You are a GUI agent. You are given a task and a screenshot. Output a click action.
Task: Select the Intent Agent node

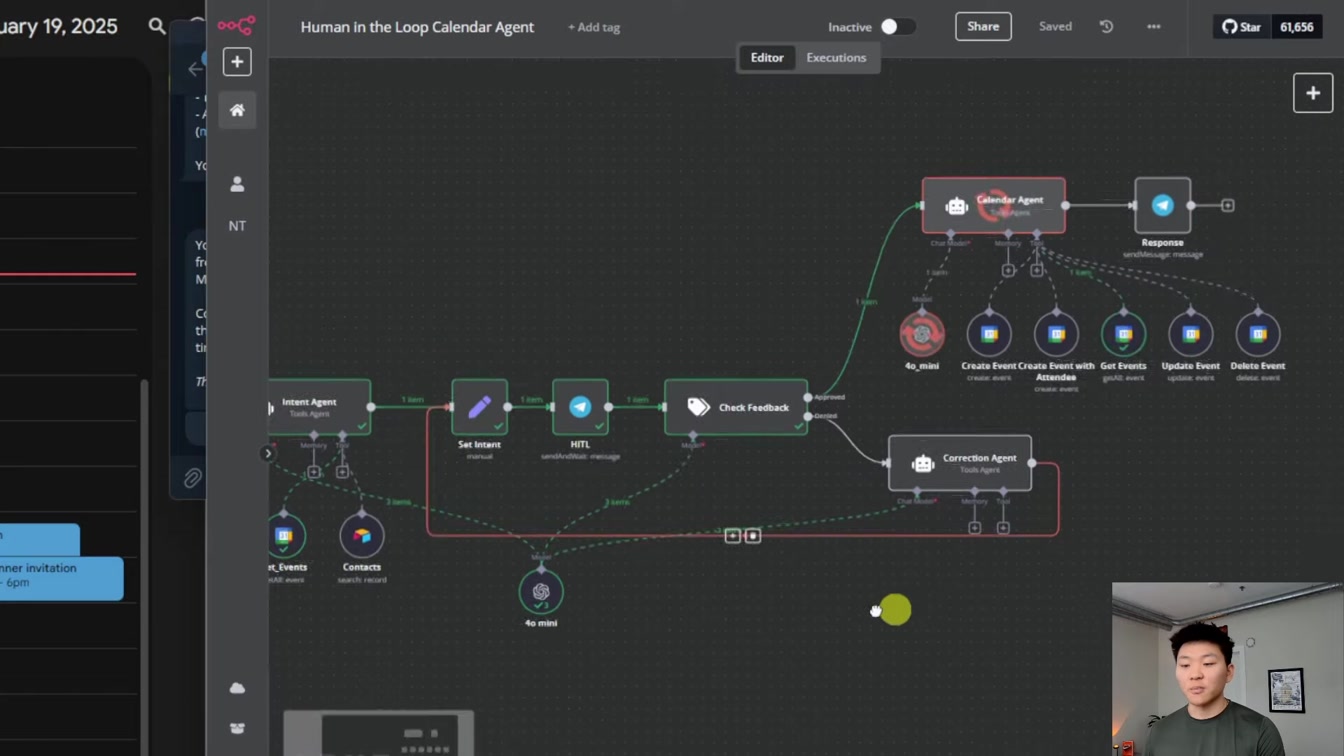point(320,407)
